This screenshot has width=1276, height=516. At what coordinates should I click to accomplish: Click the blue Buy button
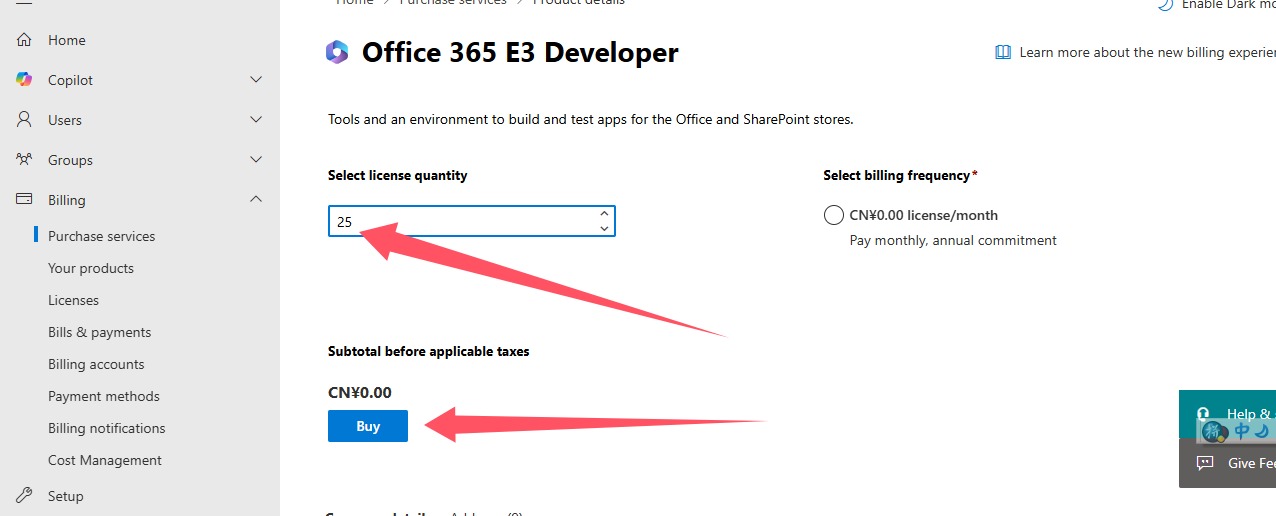point(368,426)
